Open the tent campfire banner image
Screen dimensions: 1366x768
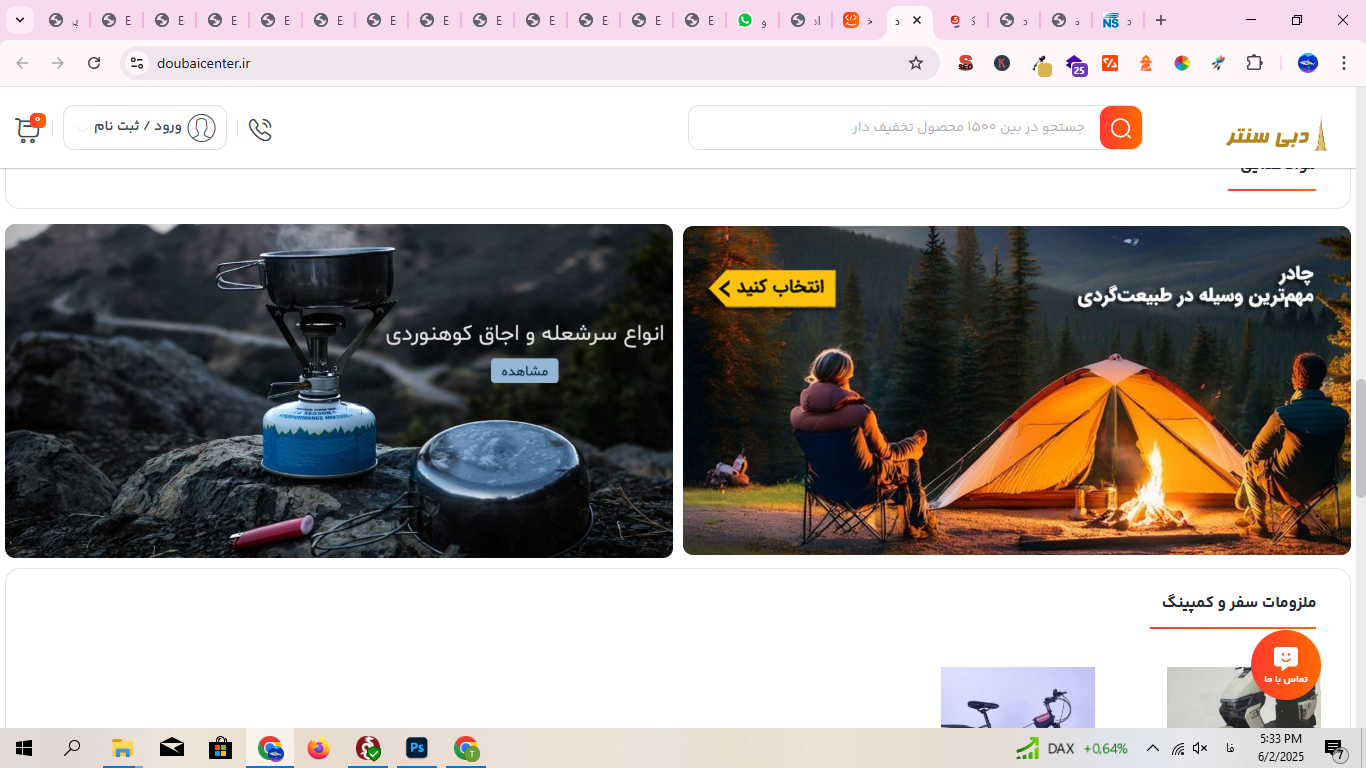(x=1017, y=390)
